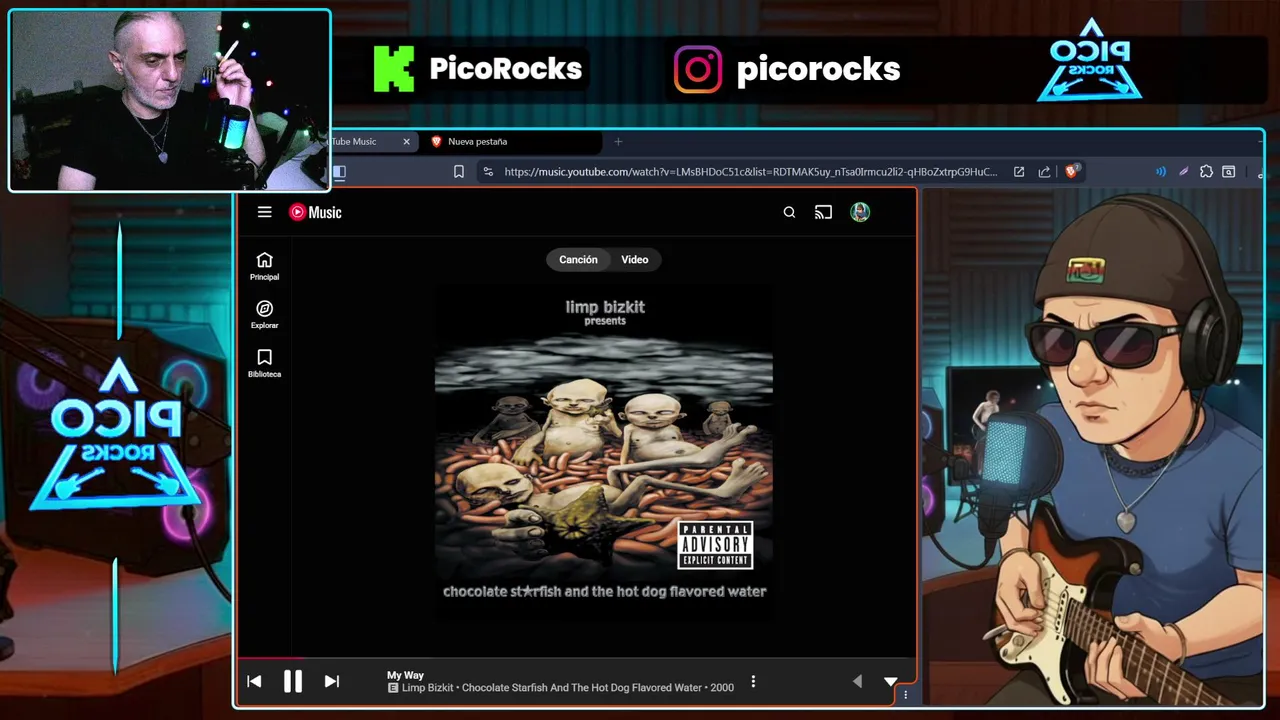Skip to the next track
Screen dimensions: 1280x720
[x=332, y=681]
